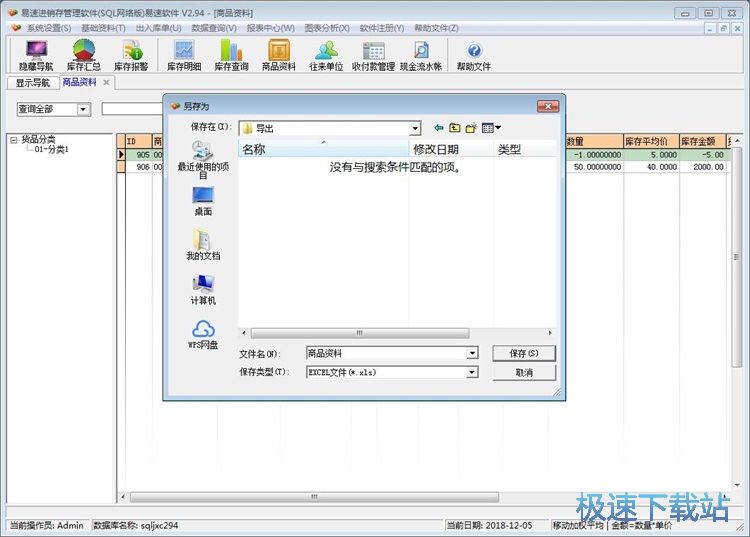The height and width of the screenshot is (537, 750).
Task: Open the 现金流水帐 toolbar icon
Action: [x=421, y=55]
